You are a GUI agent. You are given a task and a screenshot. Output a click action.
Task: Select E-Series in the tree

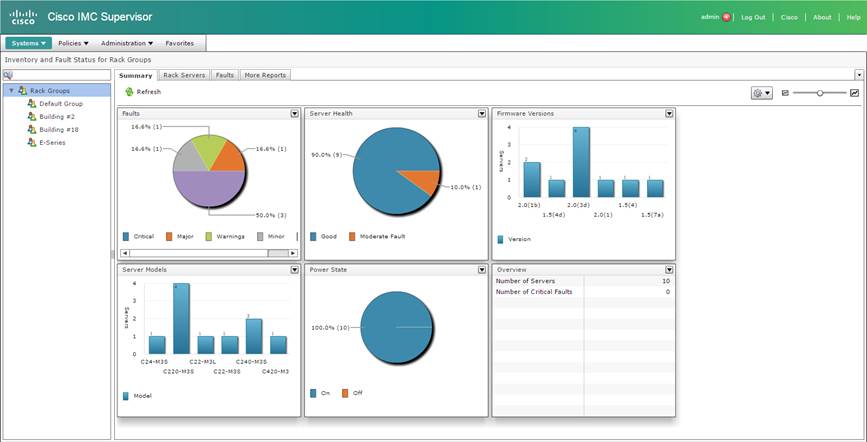52,142
